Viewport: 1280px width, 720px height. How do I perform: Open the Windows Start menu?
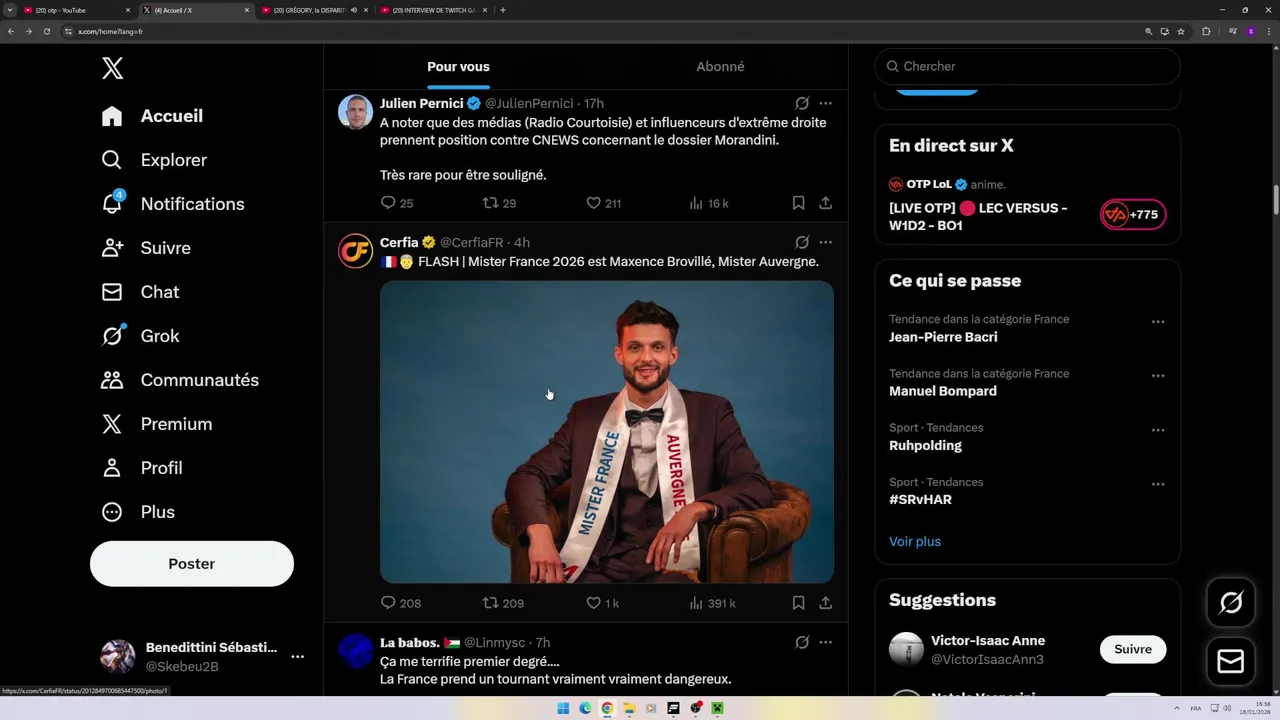[x=563, y=708]
